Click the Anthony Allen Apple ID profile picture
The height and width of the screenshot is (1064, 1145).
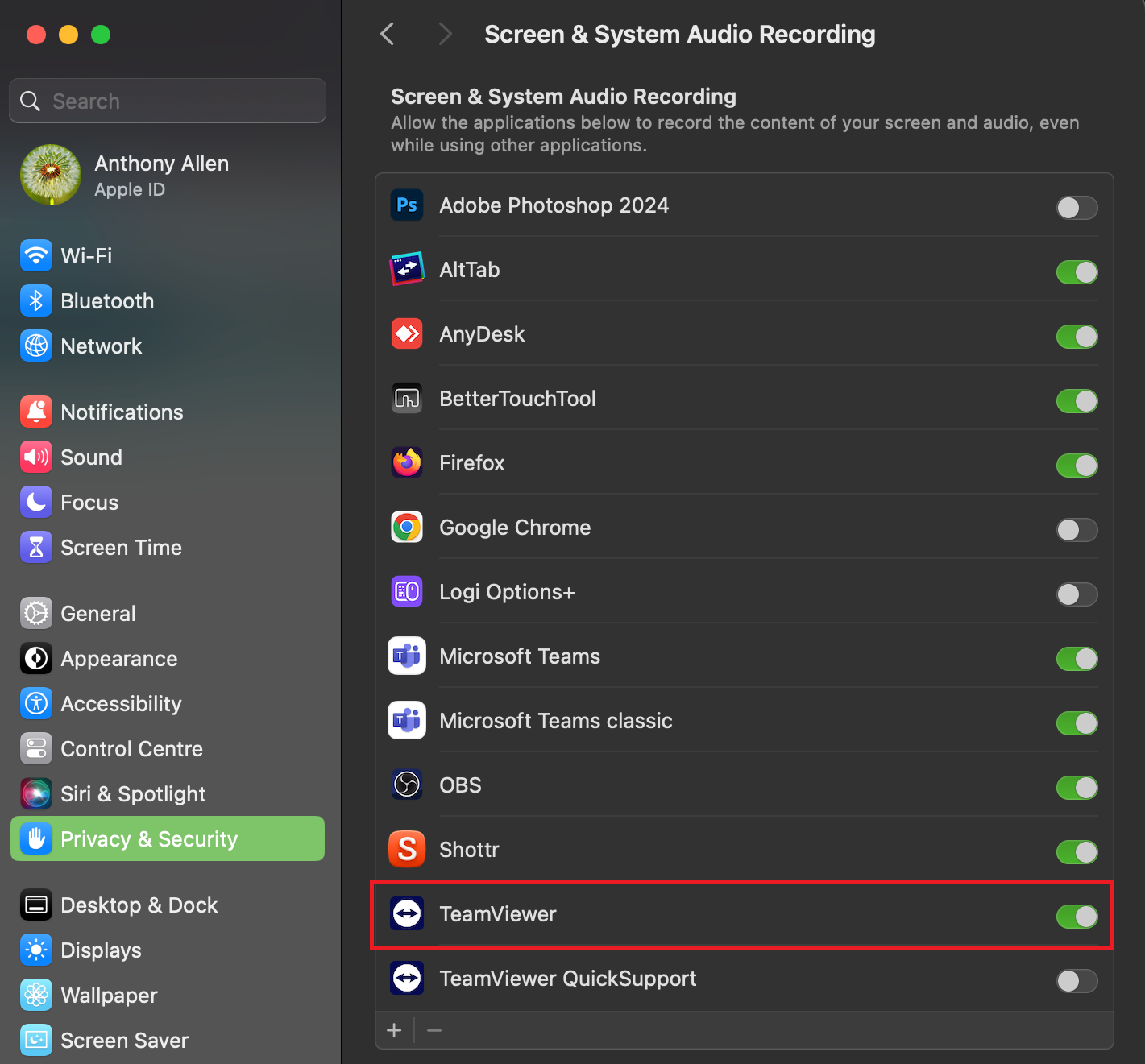click(x=50, y=175)
